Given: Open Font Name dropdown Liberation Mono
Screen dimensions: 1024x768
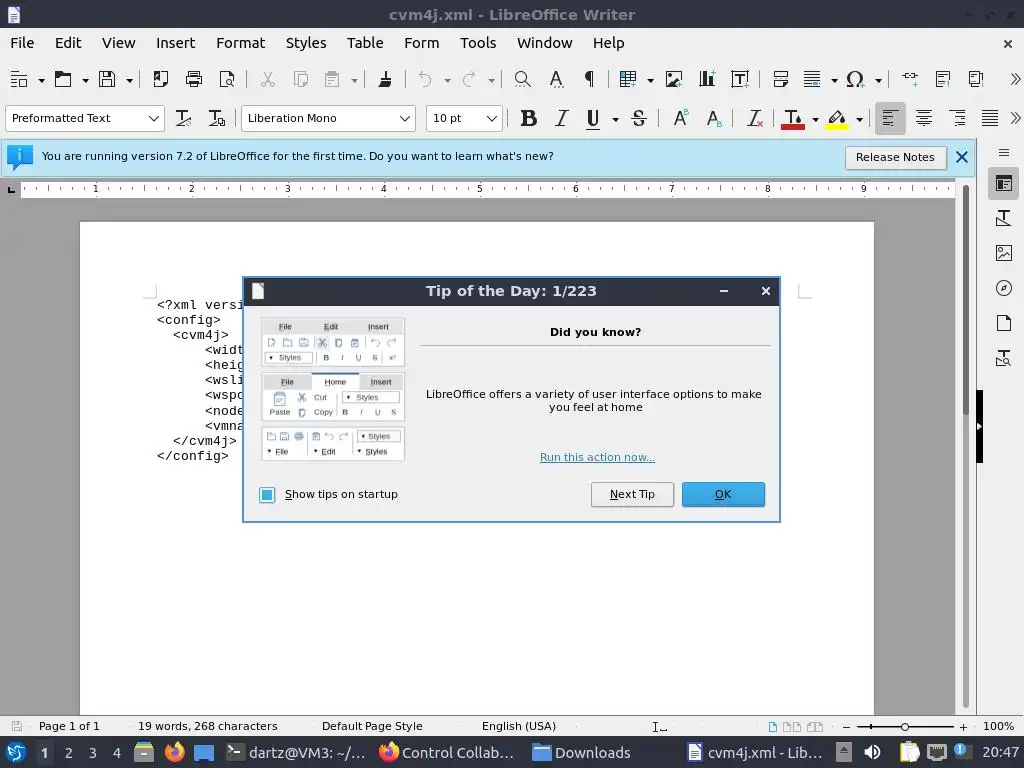Looking at the screenshot, I should (x=405, y=118).
